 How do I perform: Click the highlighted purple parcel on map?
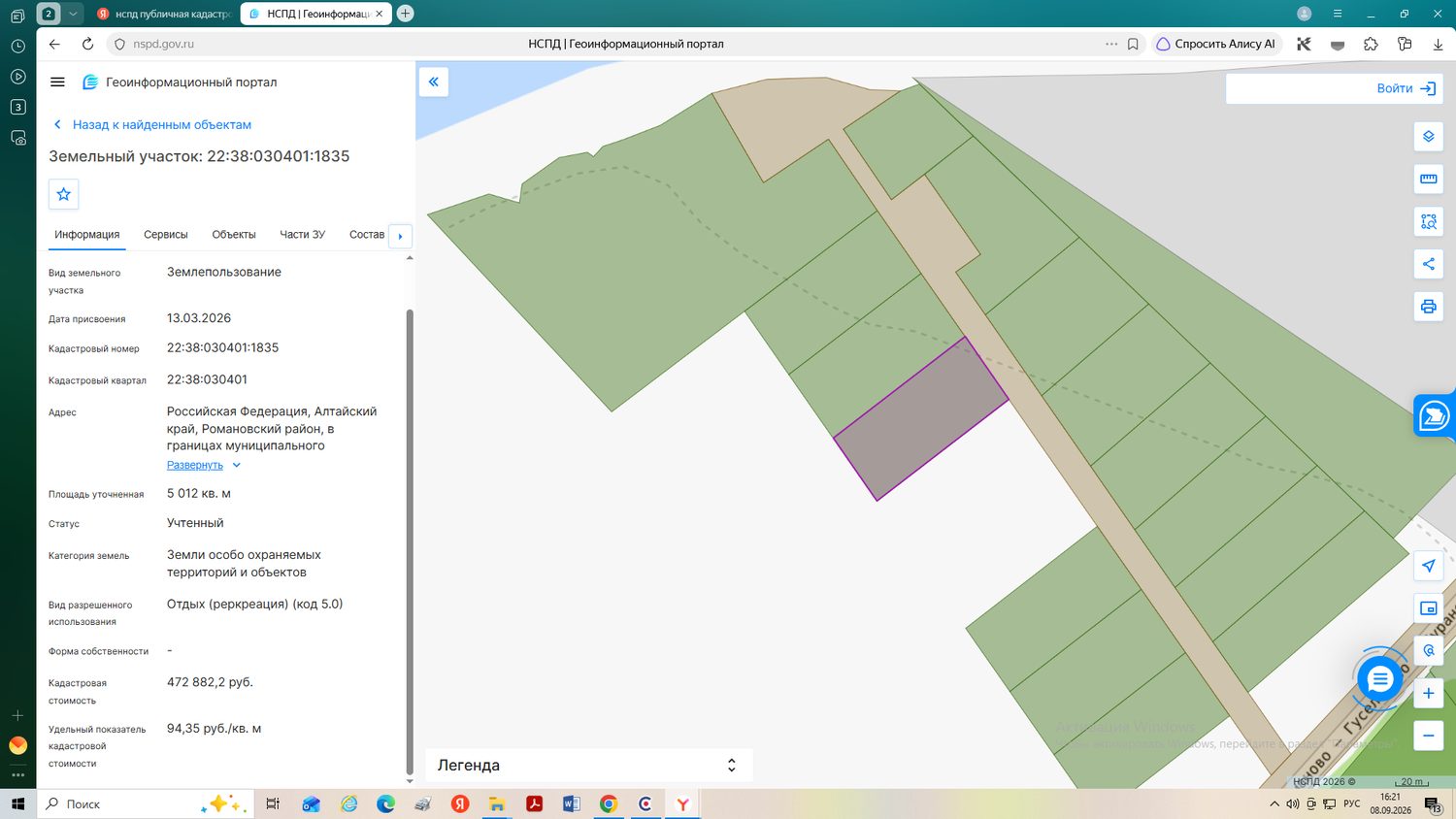pyautogui.click(x=921, y=419)
